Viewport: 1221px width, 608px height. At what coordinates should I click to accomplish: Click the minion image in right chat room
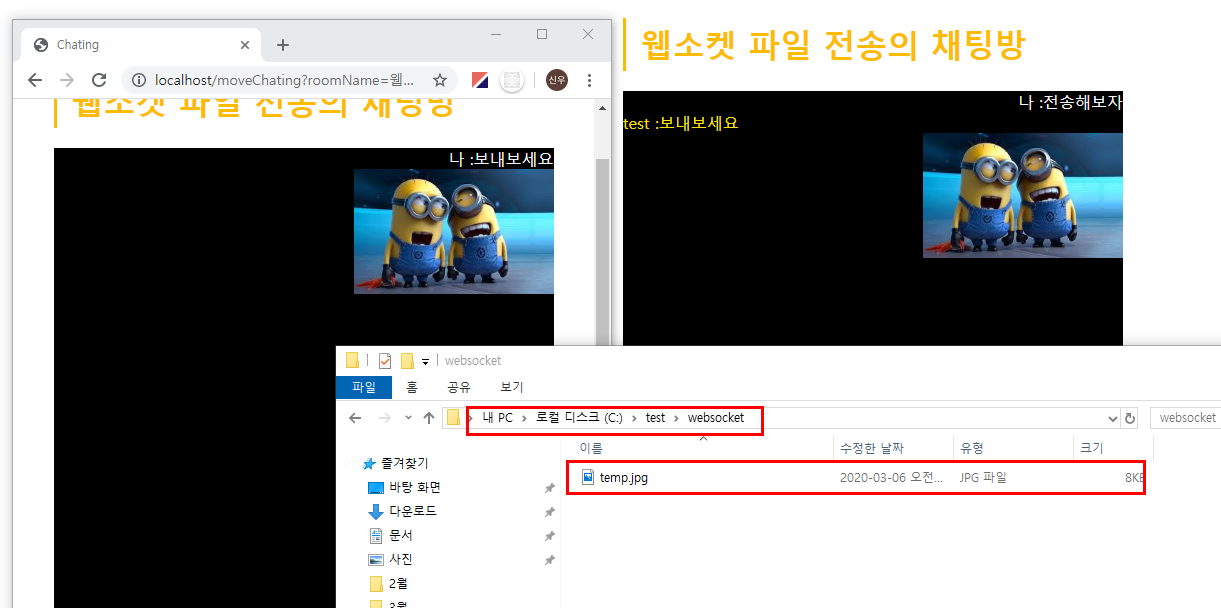coord(1023,196)
